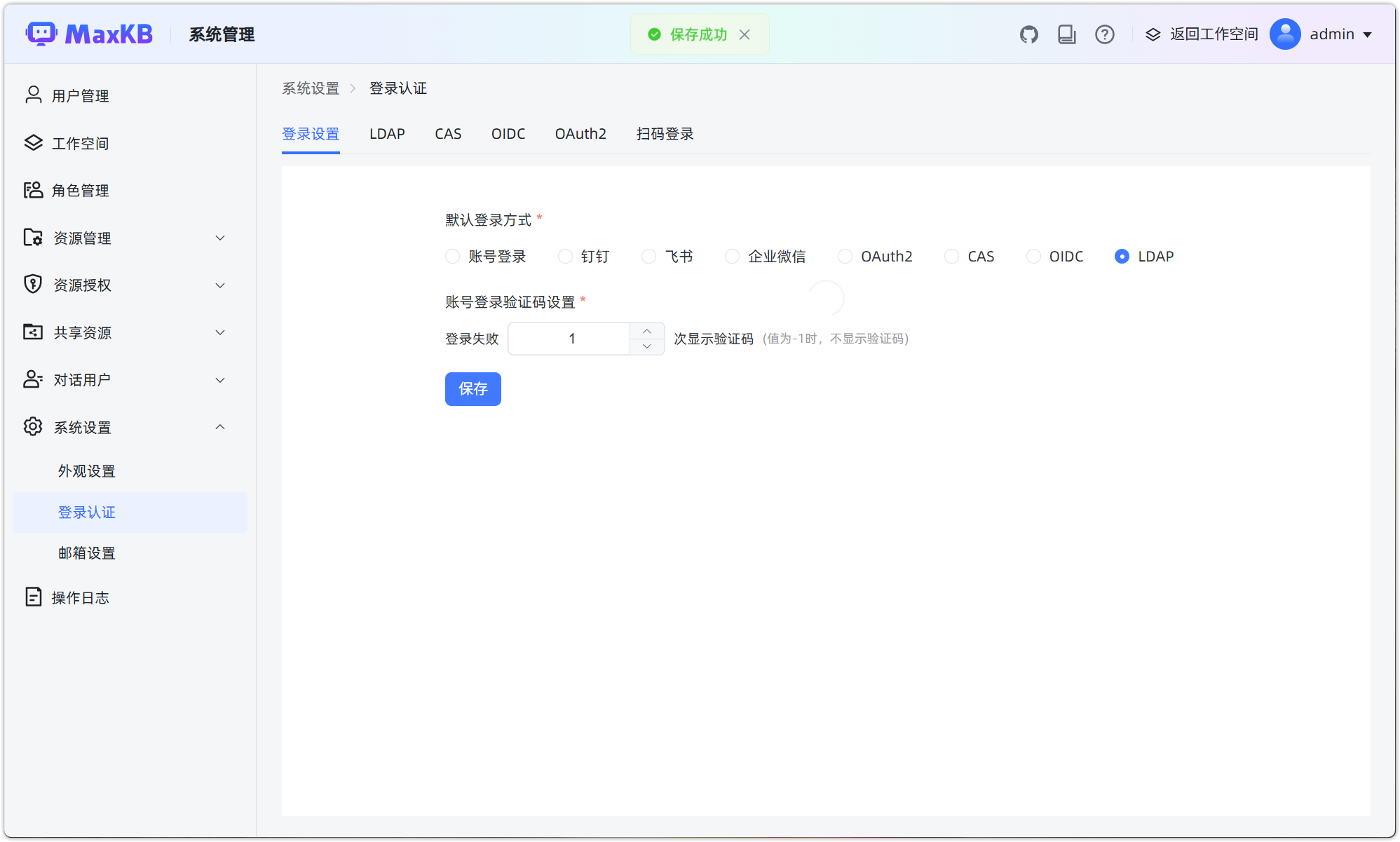Open 角色管理 from the sidebar
The image size is (1400, 842).
click(x=80, y=190)
